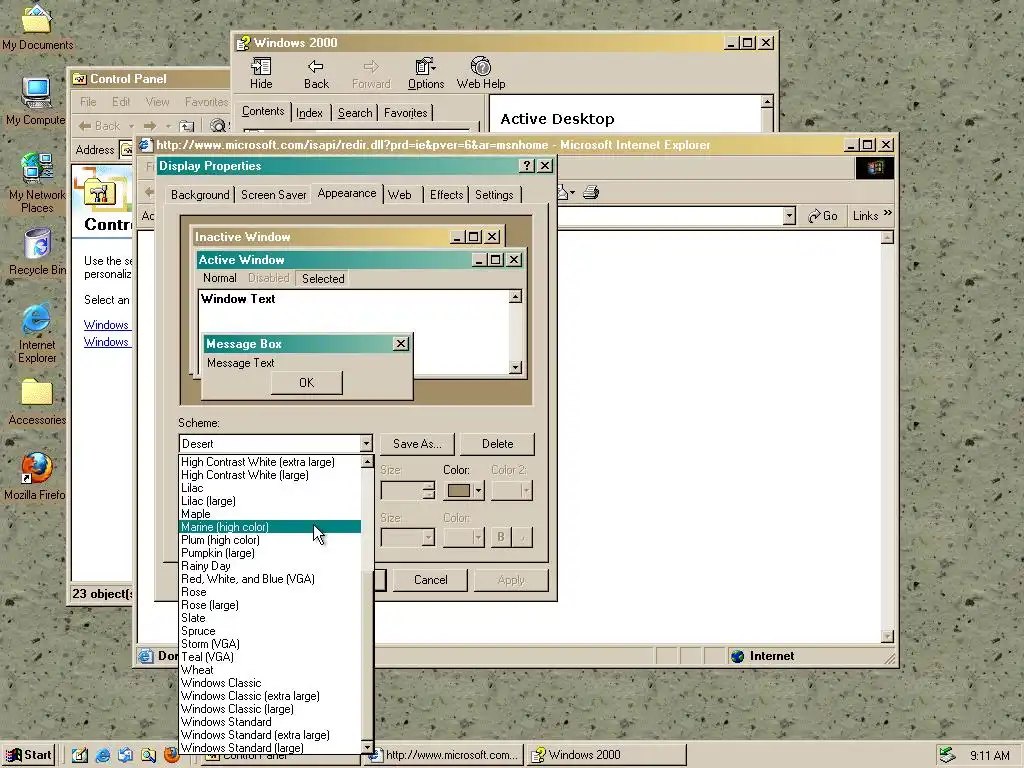Screen dimensions: 1024x768
Task: Open the Search tab in help window
Action: 355,112
